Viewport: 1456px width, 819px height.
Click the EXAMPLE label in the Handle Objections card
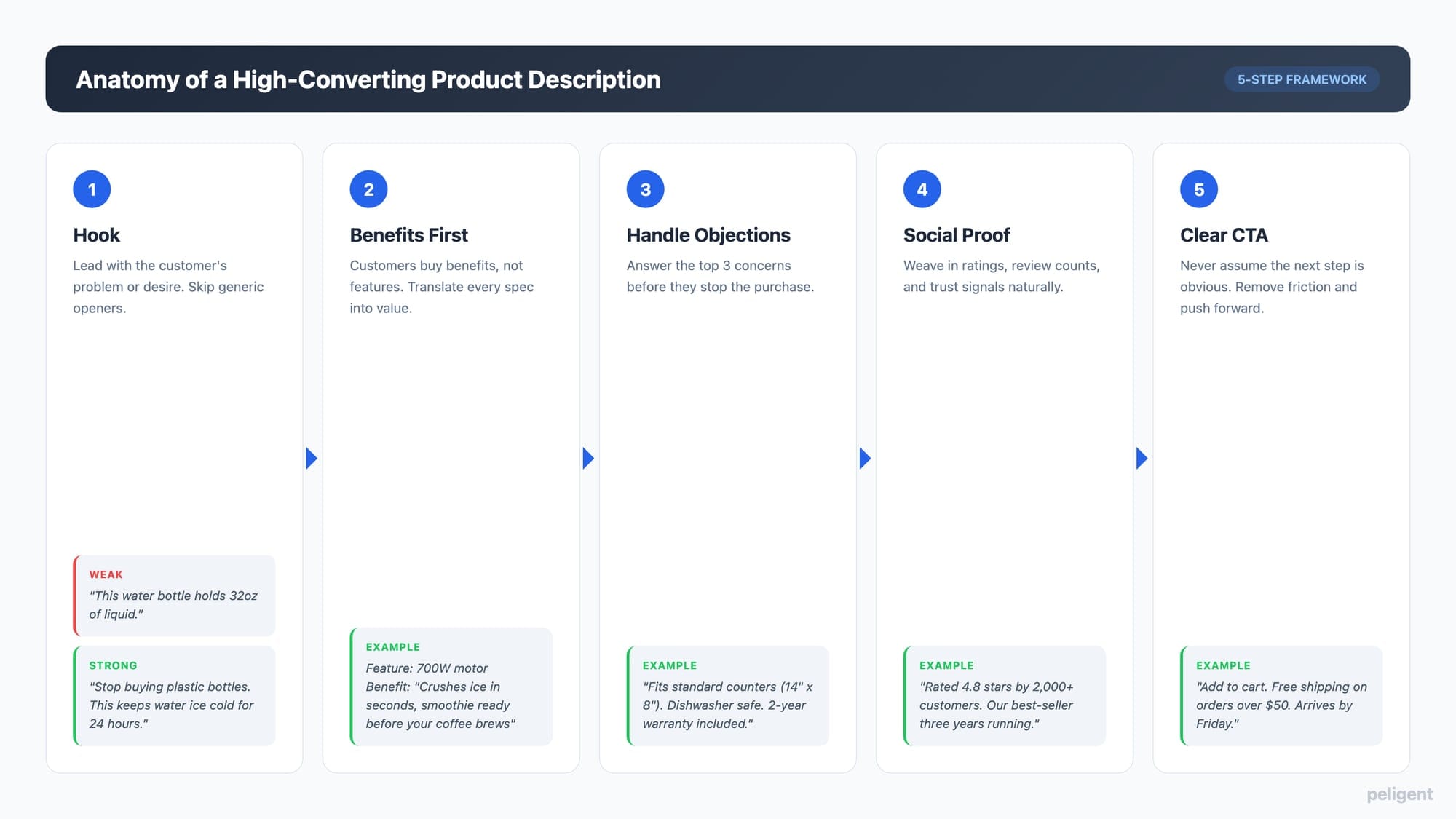click(x=669, y=665)
